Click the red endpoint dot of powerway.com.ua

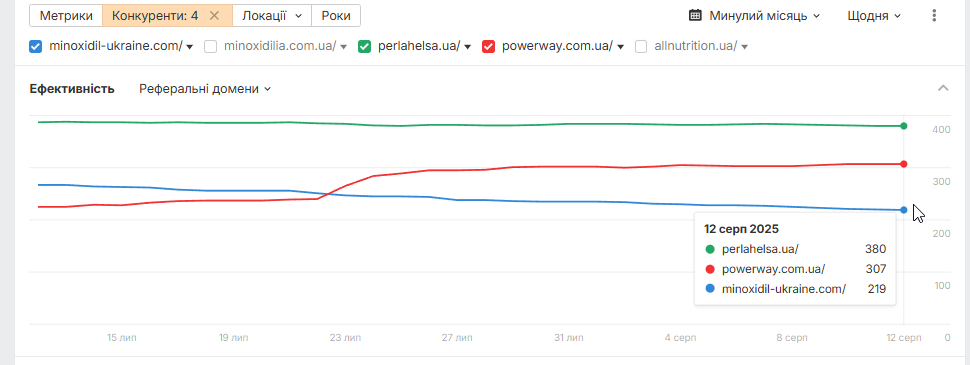coord(904,164)
